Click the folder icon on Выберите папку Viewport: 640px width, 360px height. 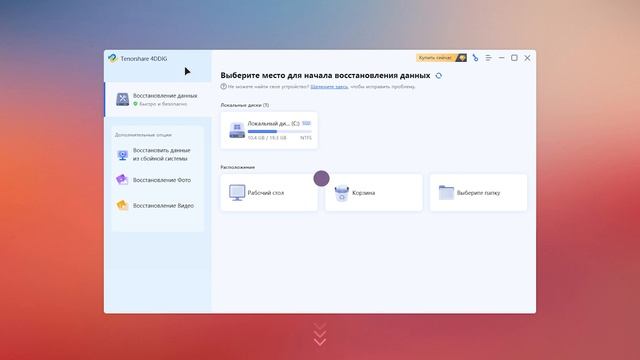(x=446, y=193)
